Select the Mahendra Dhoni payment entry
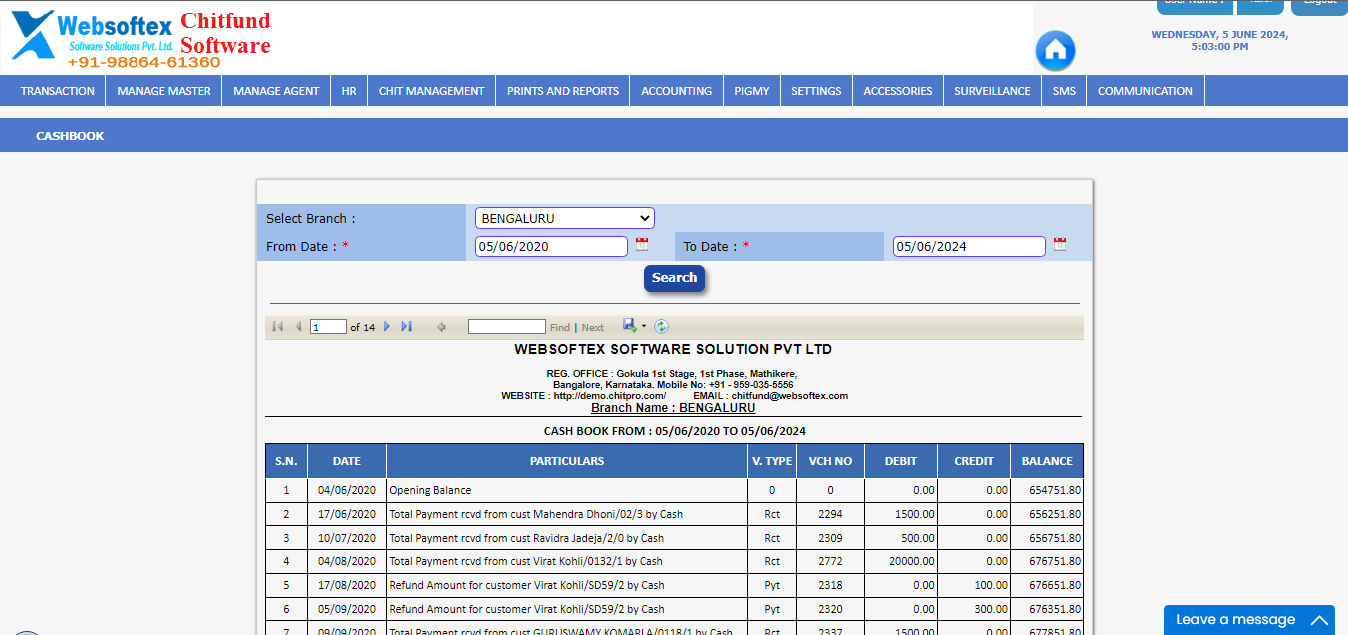This screenshot has height=635, width=1348. point(536,514)
